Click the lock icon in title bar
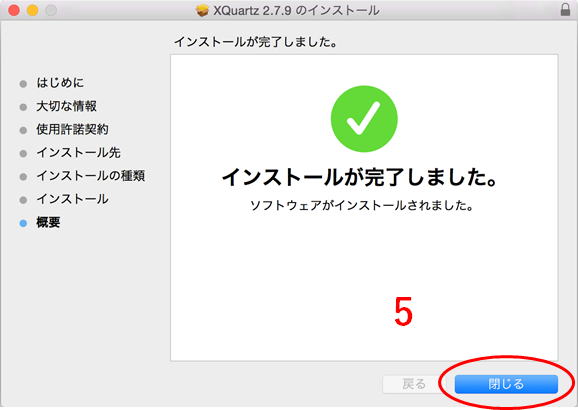Image resolution: width=578 pixels, height=410 pixels. 565,10
